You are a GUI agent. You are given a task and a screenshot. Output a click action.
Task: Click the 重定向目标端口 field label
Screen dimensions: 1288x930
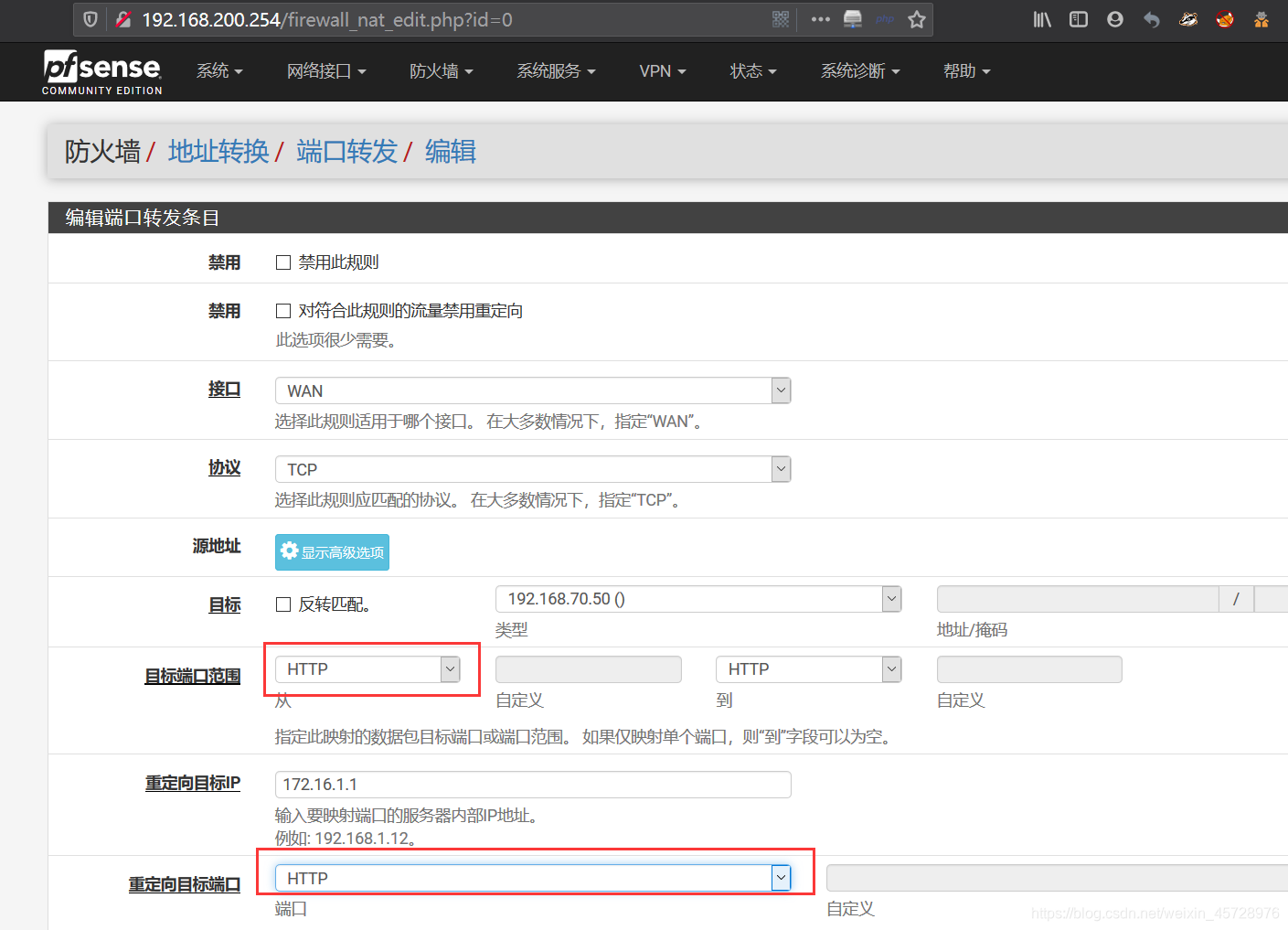184,885
